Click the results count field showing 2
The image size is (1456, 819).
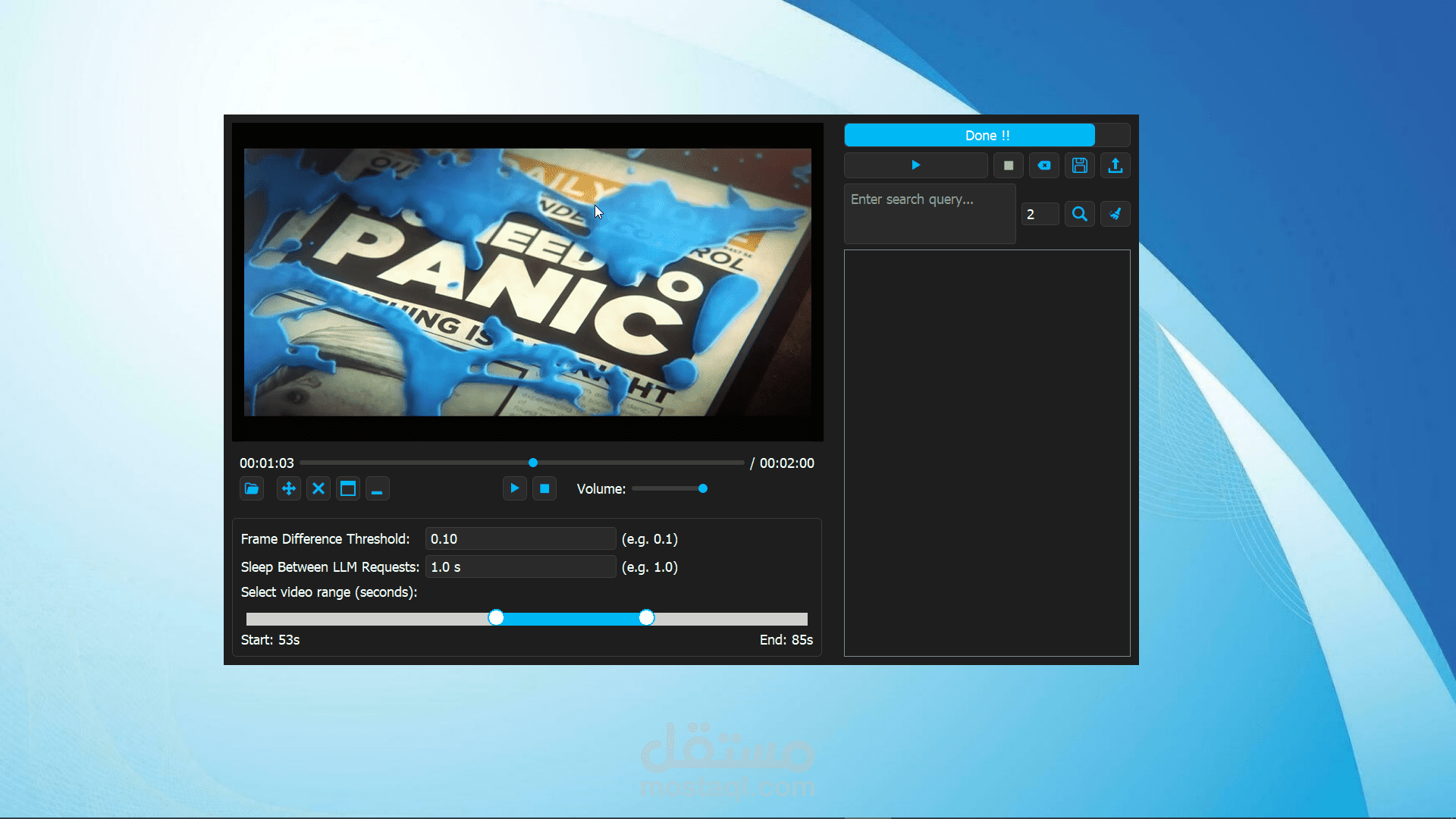[x=1040, y=214]
